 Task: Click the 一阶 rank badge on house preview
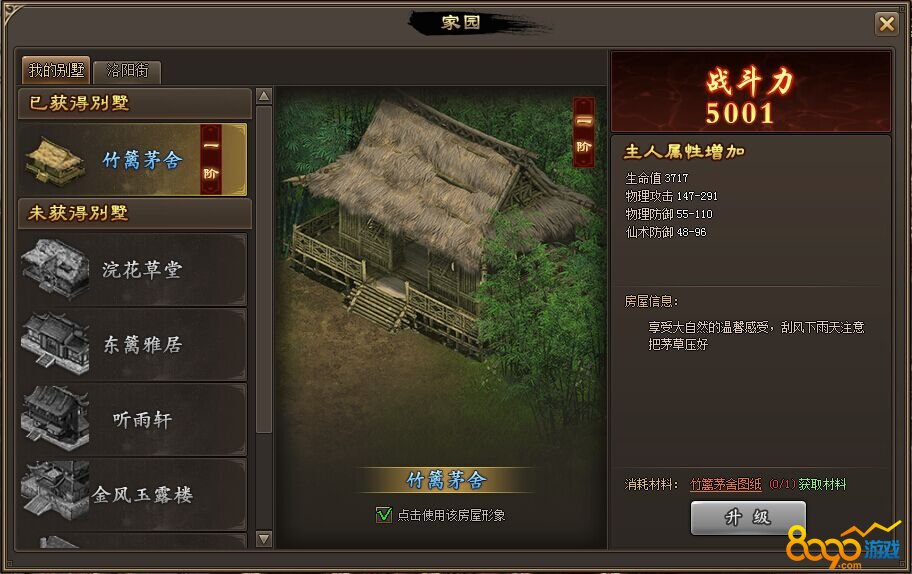tap(584, 132)
